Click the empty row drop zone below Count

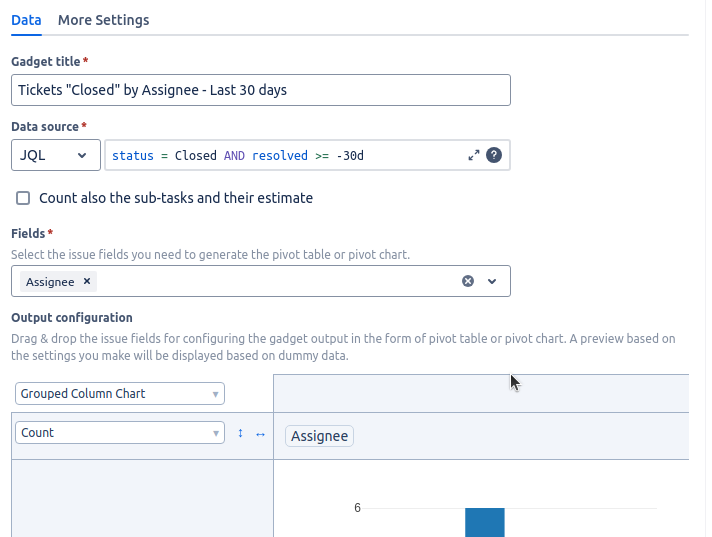(142, 498)
